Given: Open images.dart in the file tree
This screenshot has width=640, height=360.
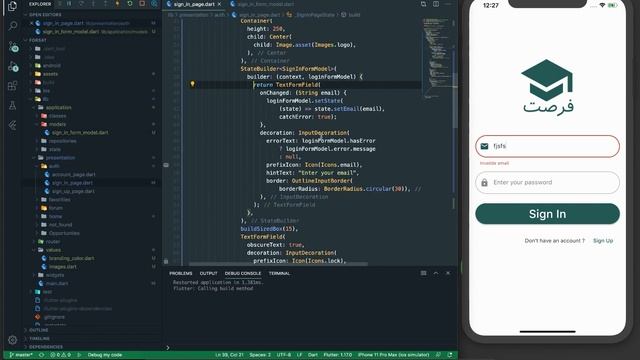Looking at the screenshot, I should tap(62, 267).
